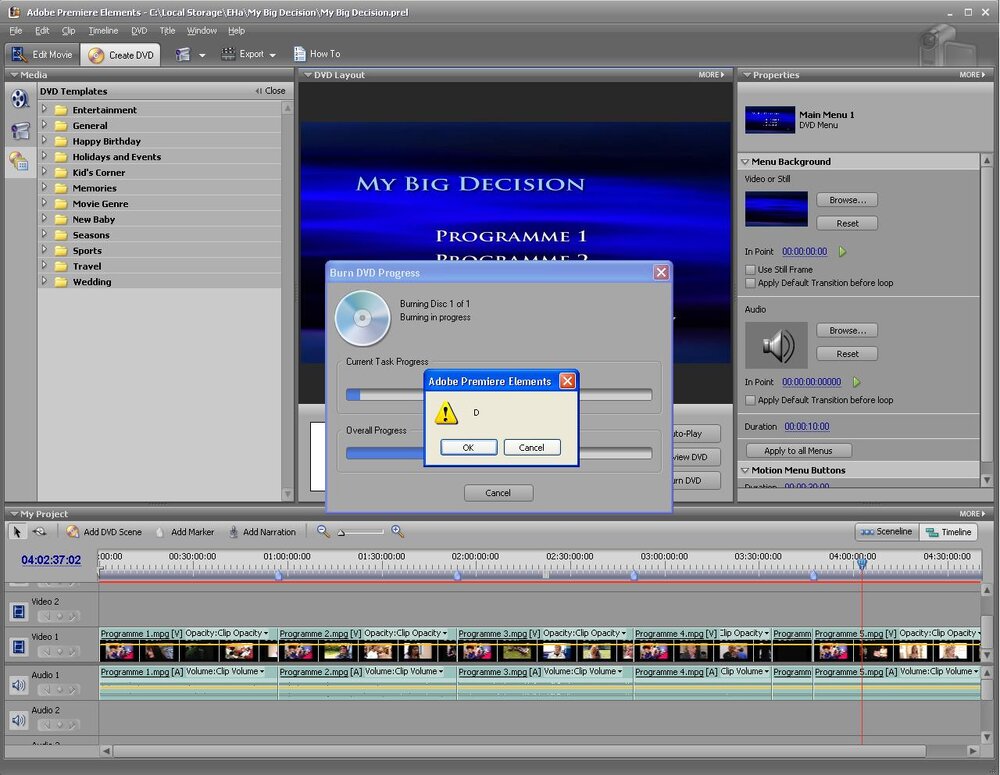Screen dimensions: 1000x775
Task: Close the DVD Templates panel
Action: tap(270, 91)
